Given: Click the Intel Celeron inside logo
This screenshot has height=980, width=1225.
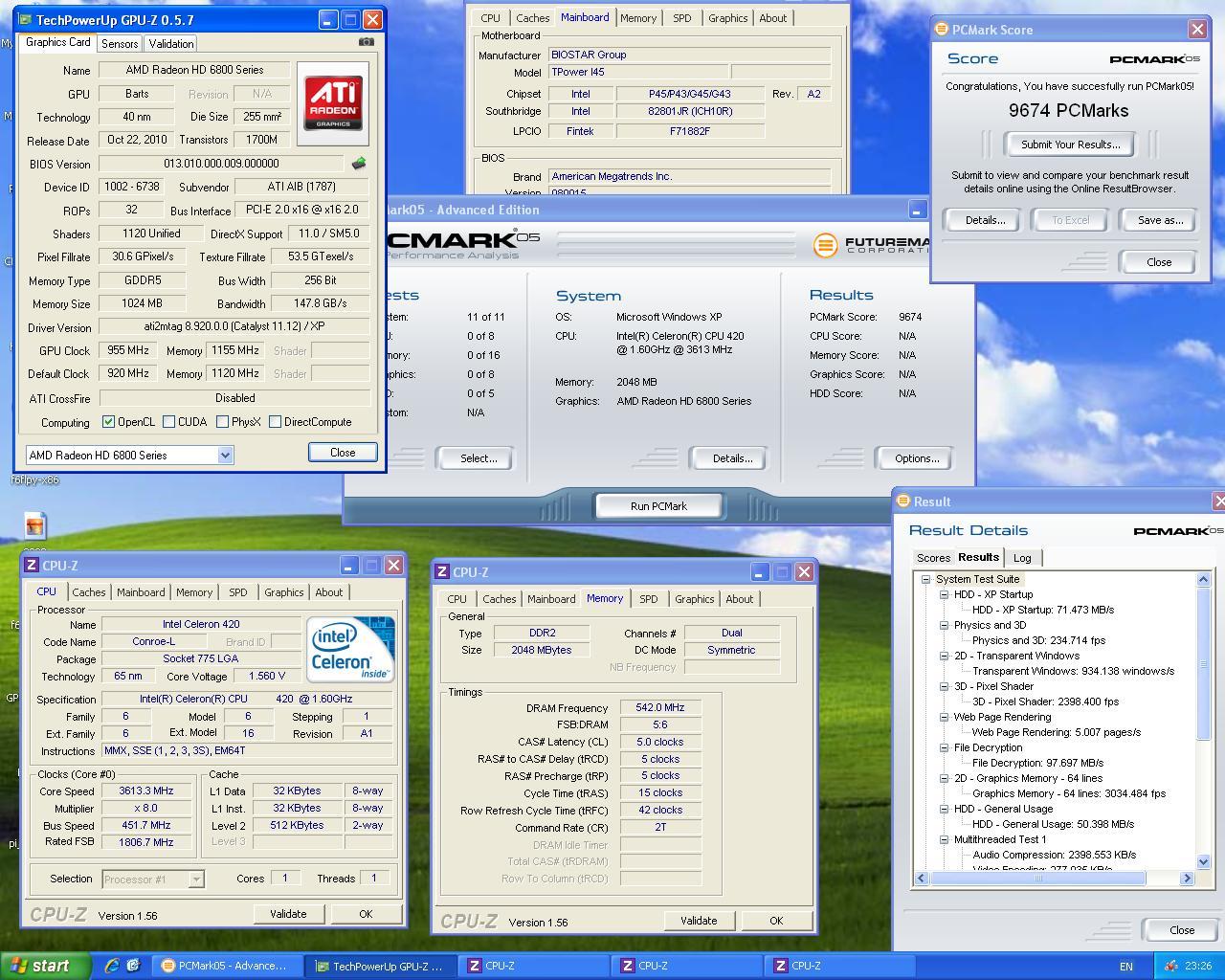Looking at the screenshot, I should (x=350, y=649).
